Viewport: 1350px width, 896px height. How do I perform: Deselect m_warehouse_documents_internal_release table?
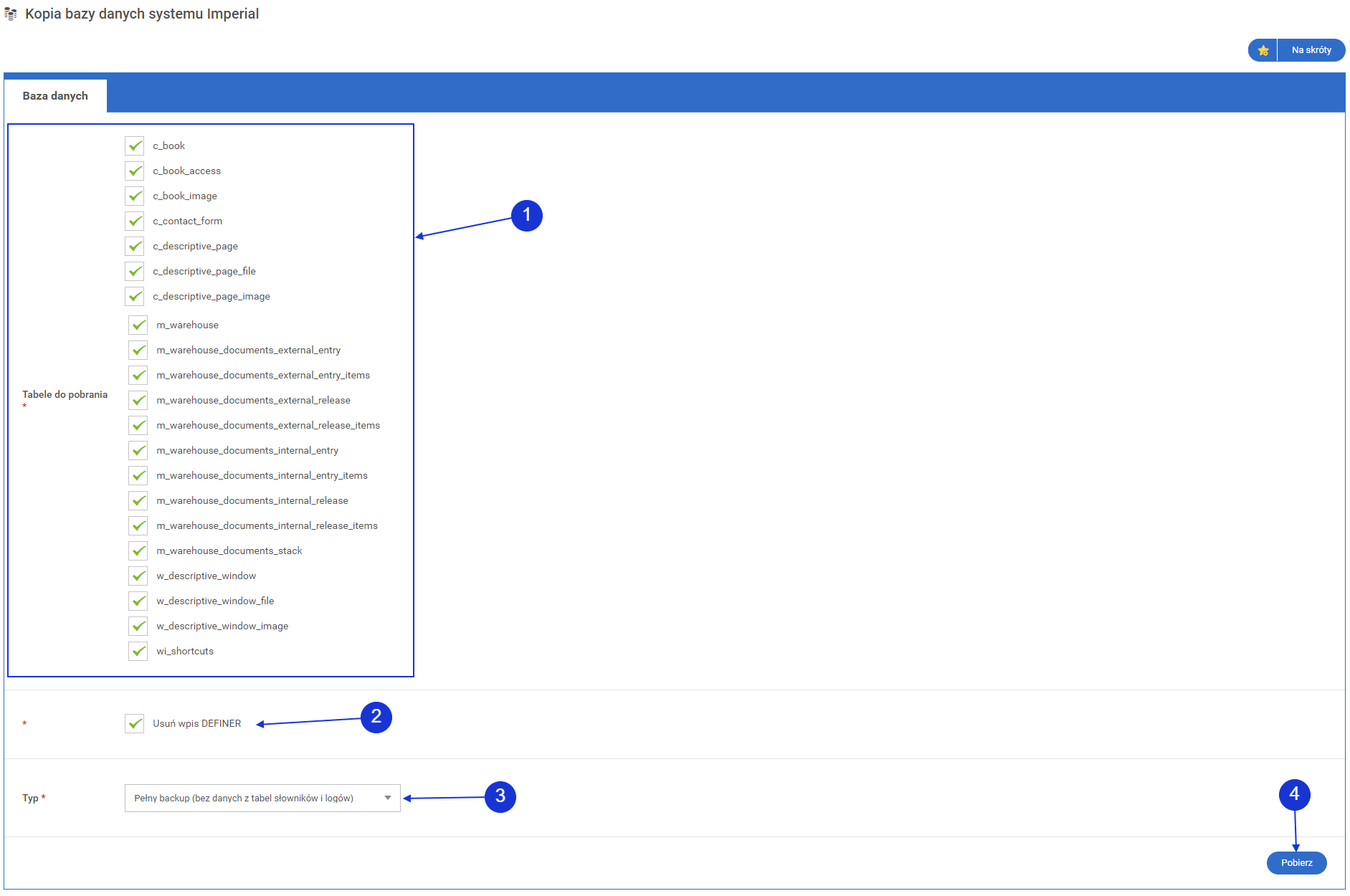tap(138, 501)
